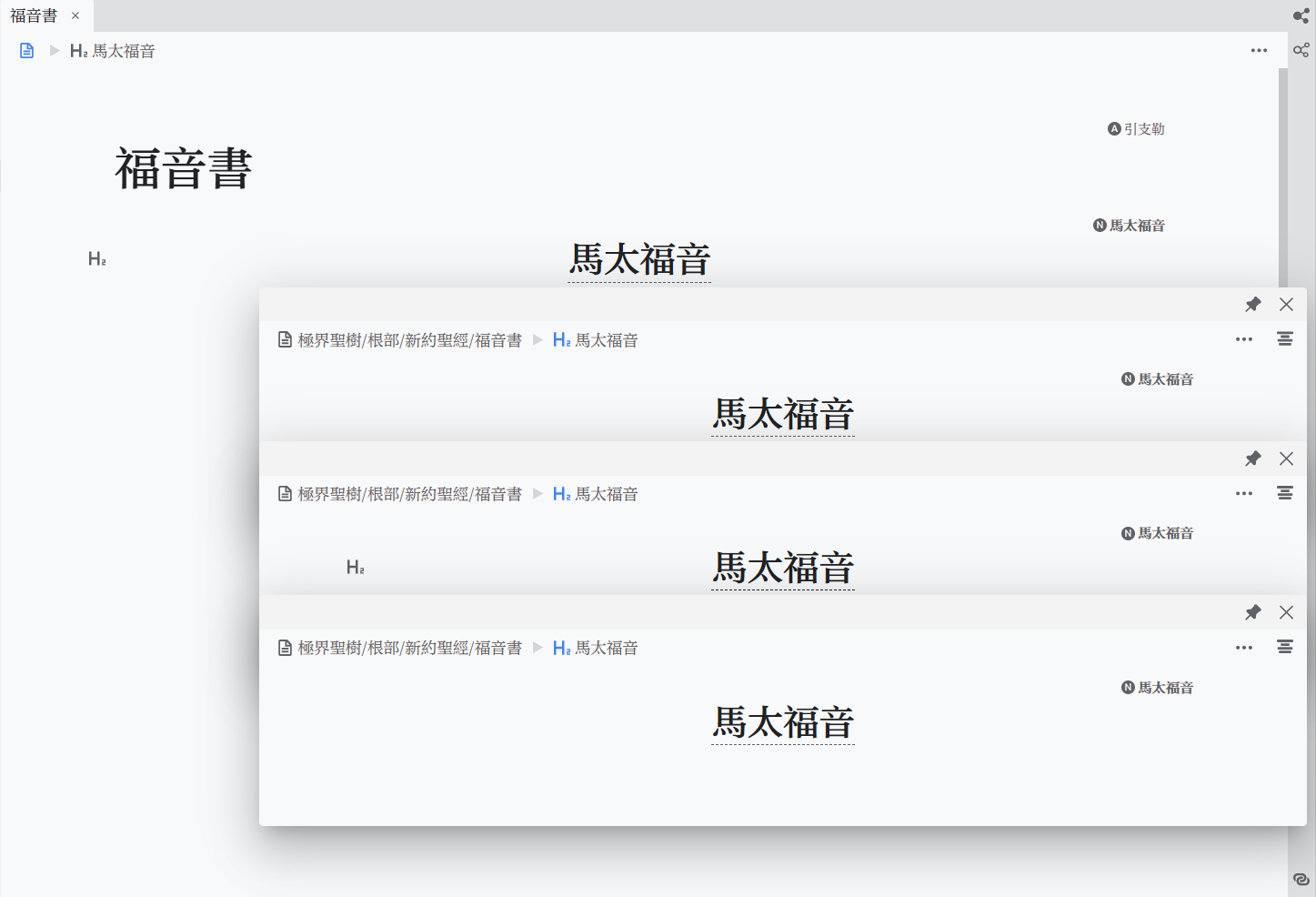The height and width of the screenshot is (897, 1316).
Task: Click the chevron after the breadcrumb note icon
Action: tap(53, 50)
